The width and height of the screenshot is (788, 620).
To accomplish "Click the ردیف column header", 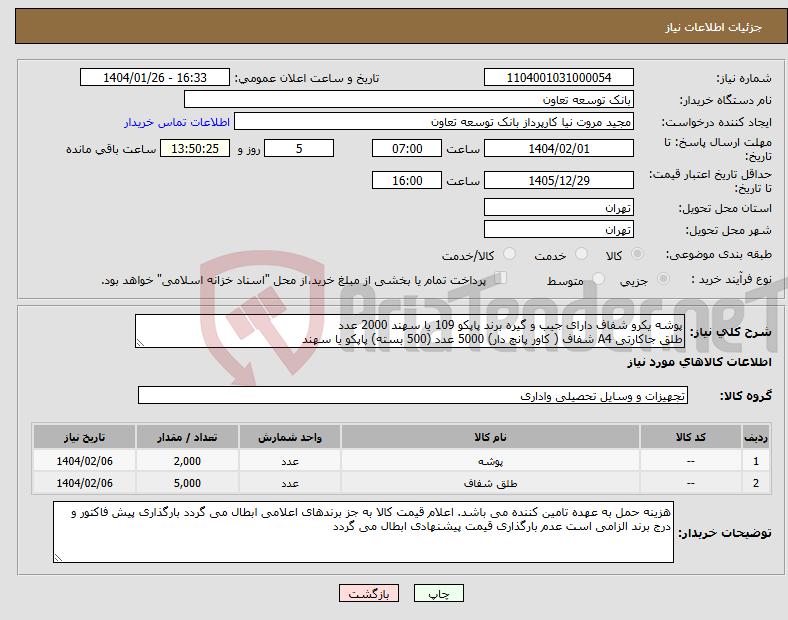I will 756,437.
